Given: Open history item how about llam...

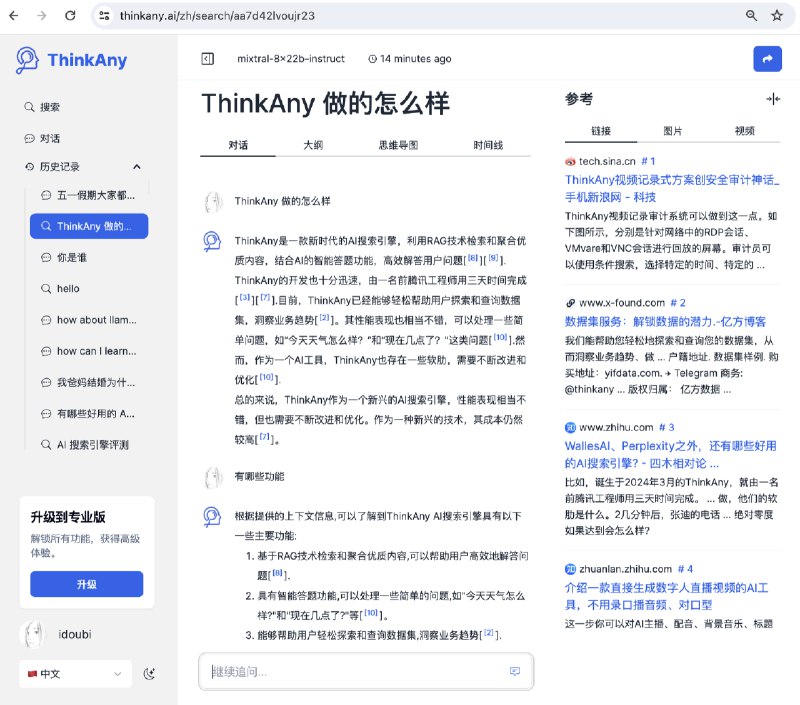Looking at the screenshot, I should coord(89,320).
